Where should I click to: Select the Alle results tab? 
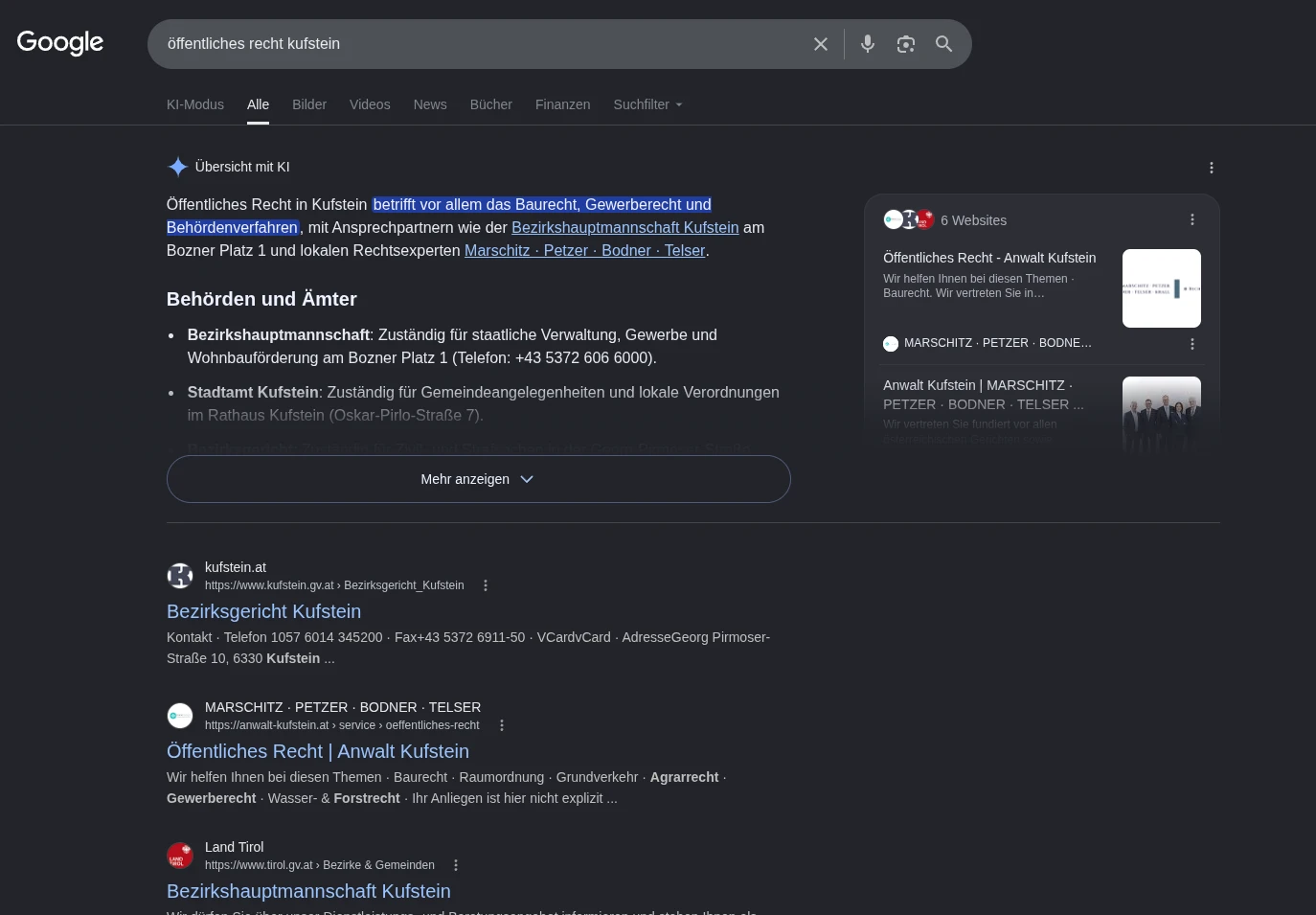pos(259,104)
